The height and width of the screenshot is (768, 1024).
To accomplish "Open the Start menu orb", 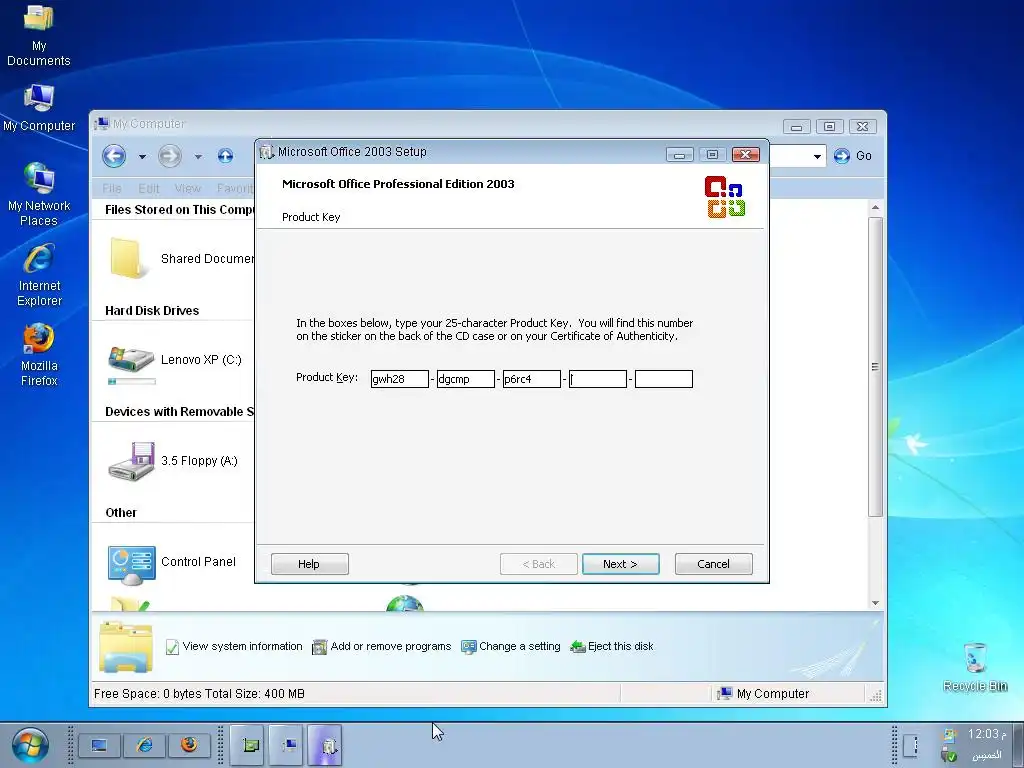I will [29, 745].
